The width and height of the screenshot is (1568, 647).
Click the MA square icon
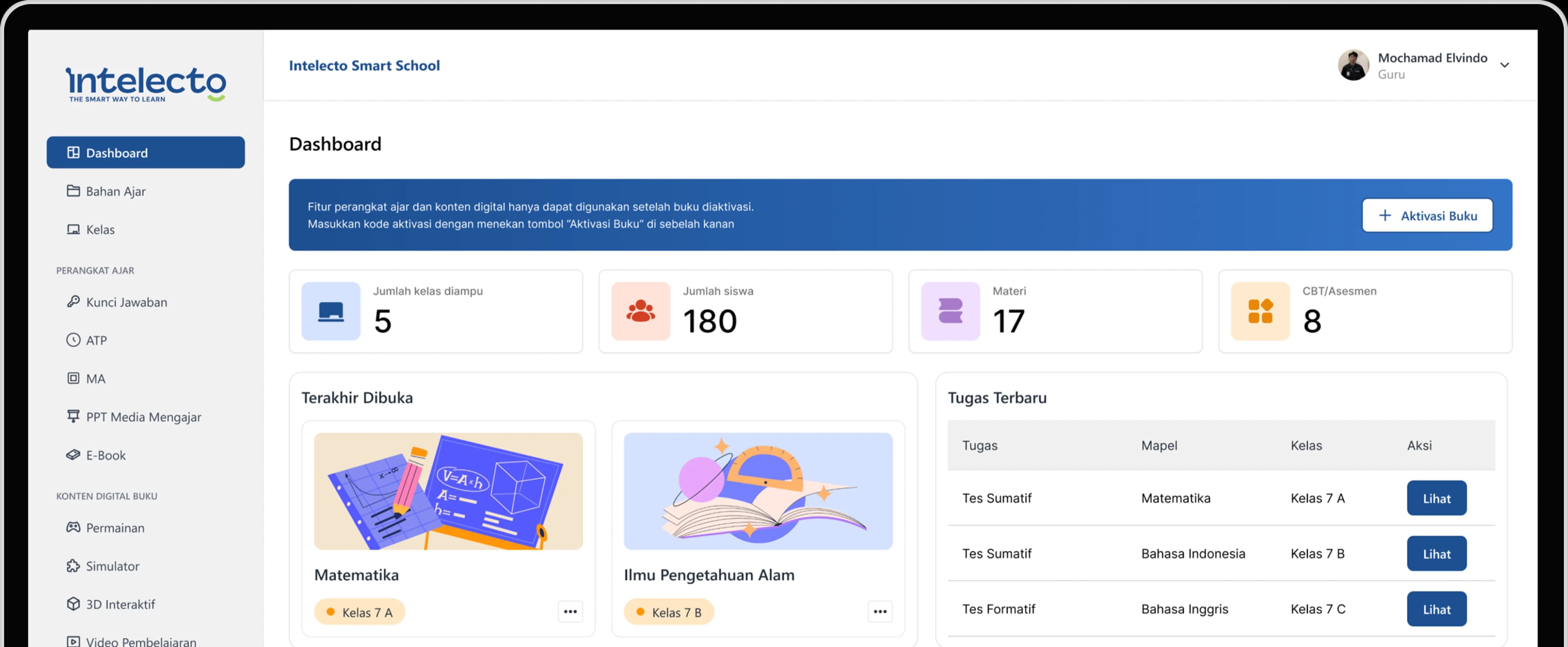click(x=73, y=378)
